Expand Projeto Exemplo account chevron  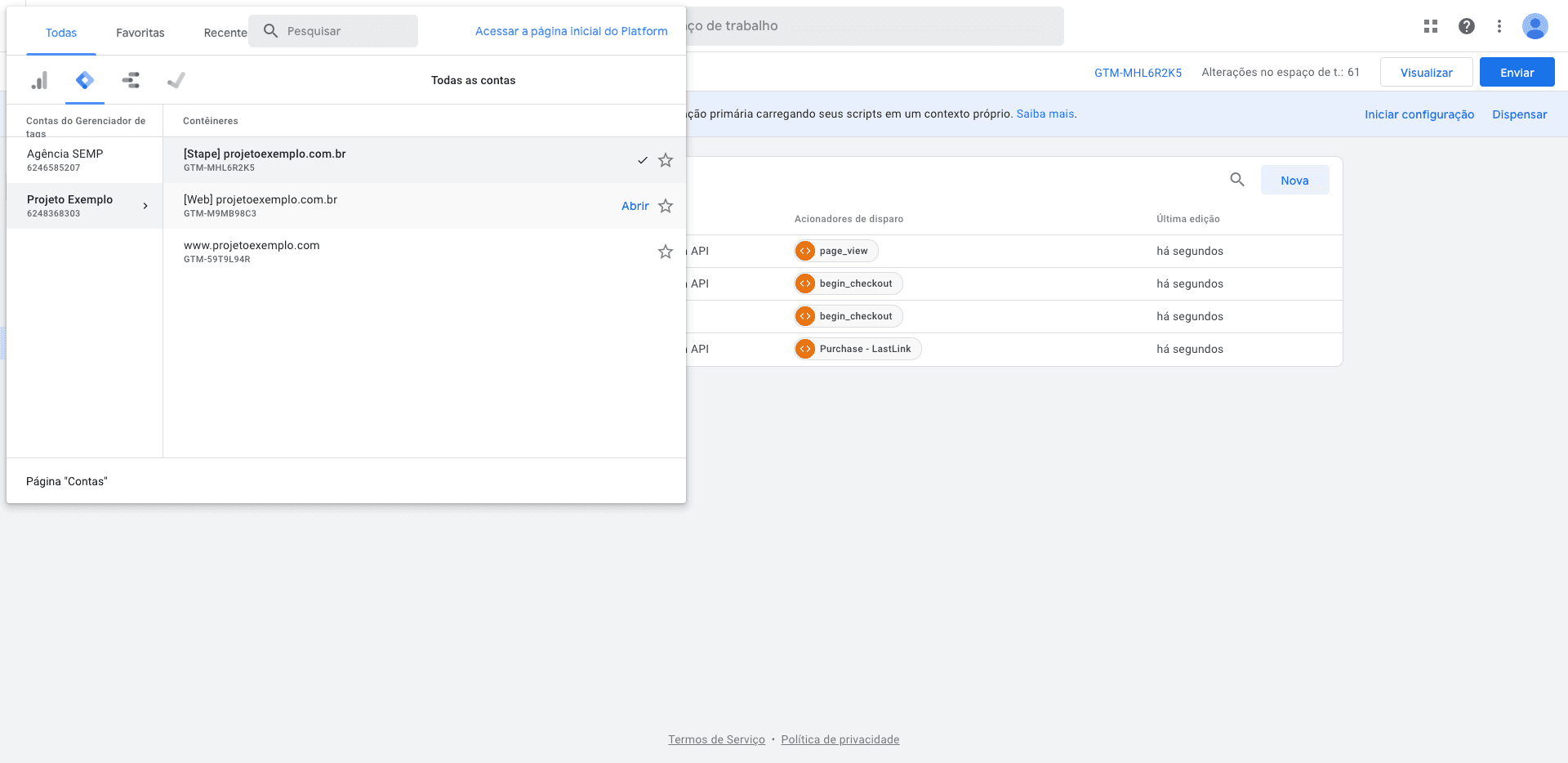tap(145, 206)
